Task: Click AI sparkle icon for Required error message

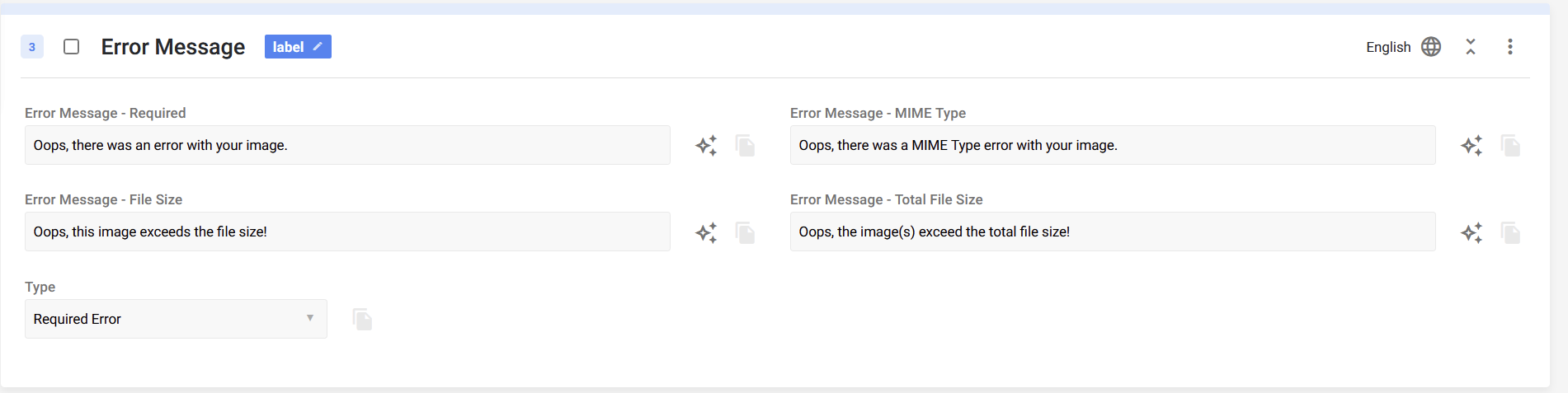Action: click(x=706, y=146)
